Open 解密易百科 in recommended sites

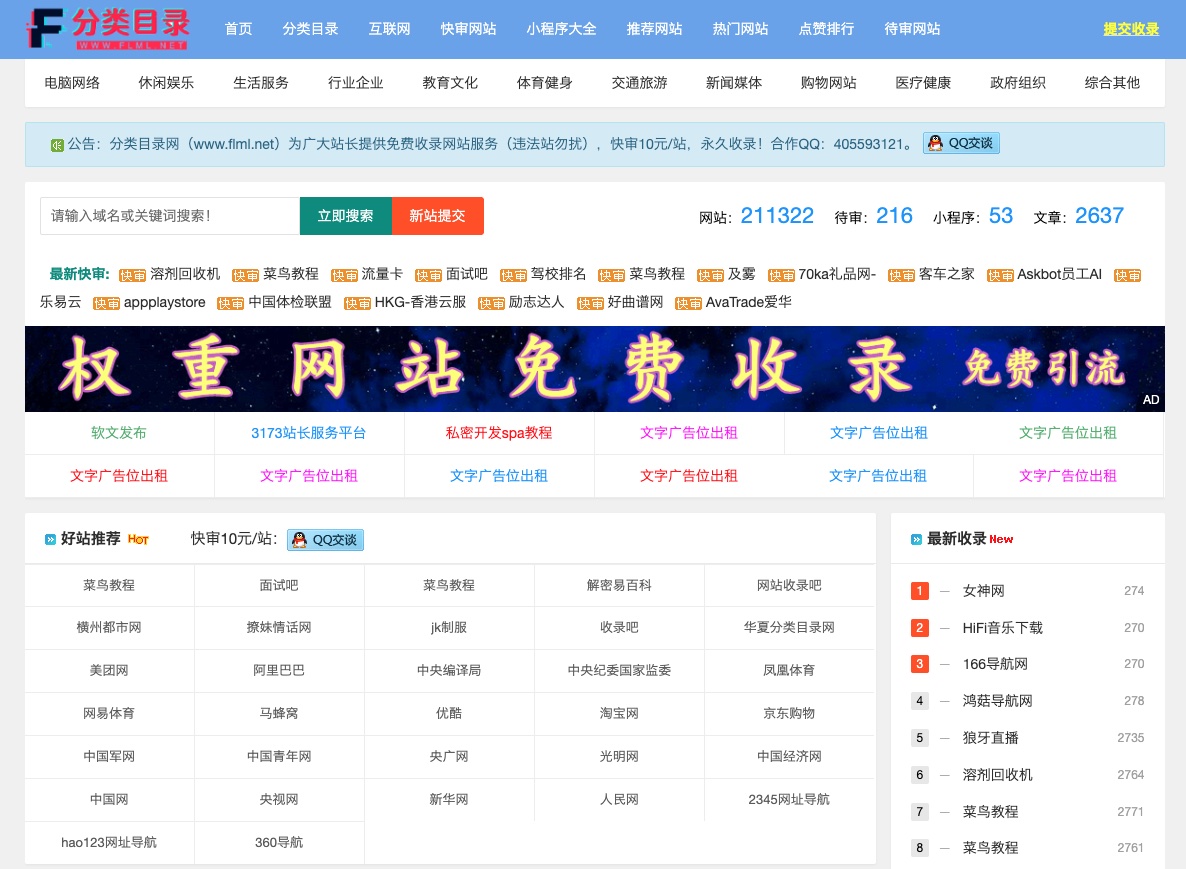(619, 585)
